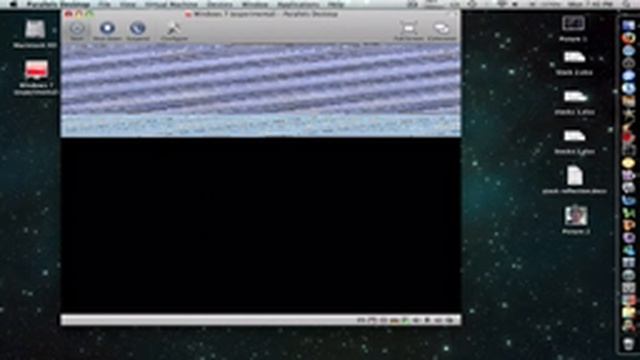Open the View menu
640x360 pixels.
point(128,4)
